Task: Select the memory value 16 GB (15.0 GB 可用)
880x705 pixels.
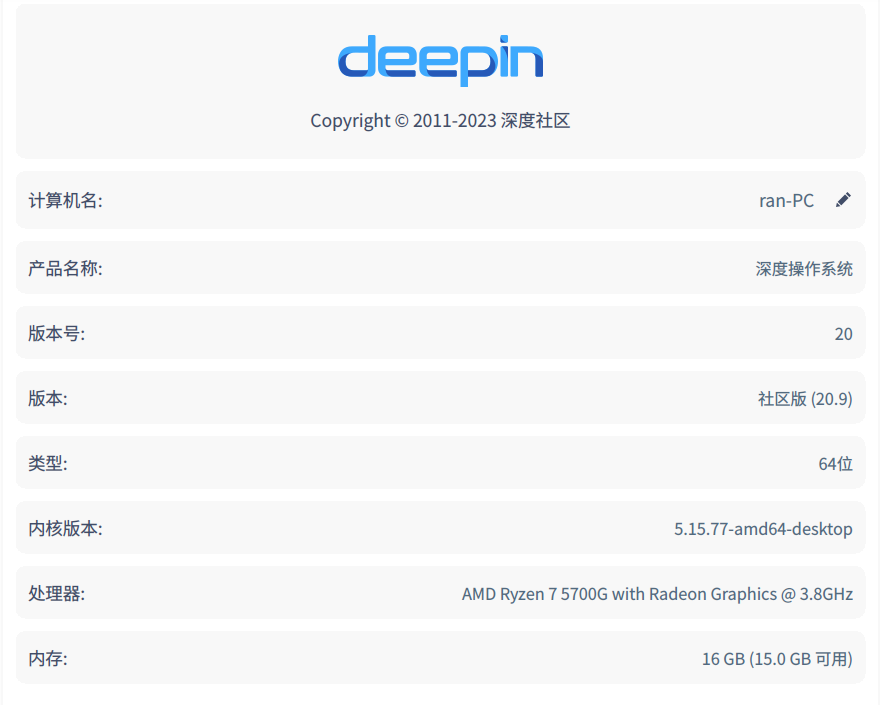Action: 777,659
